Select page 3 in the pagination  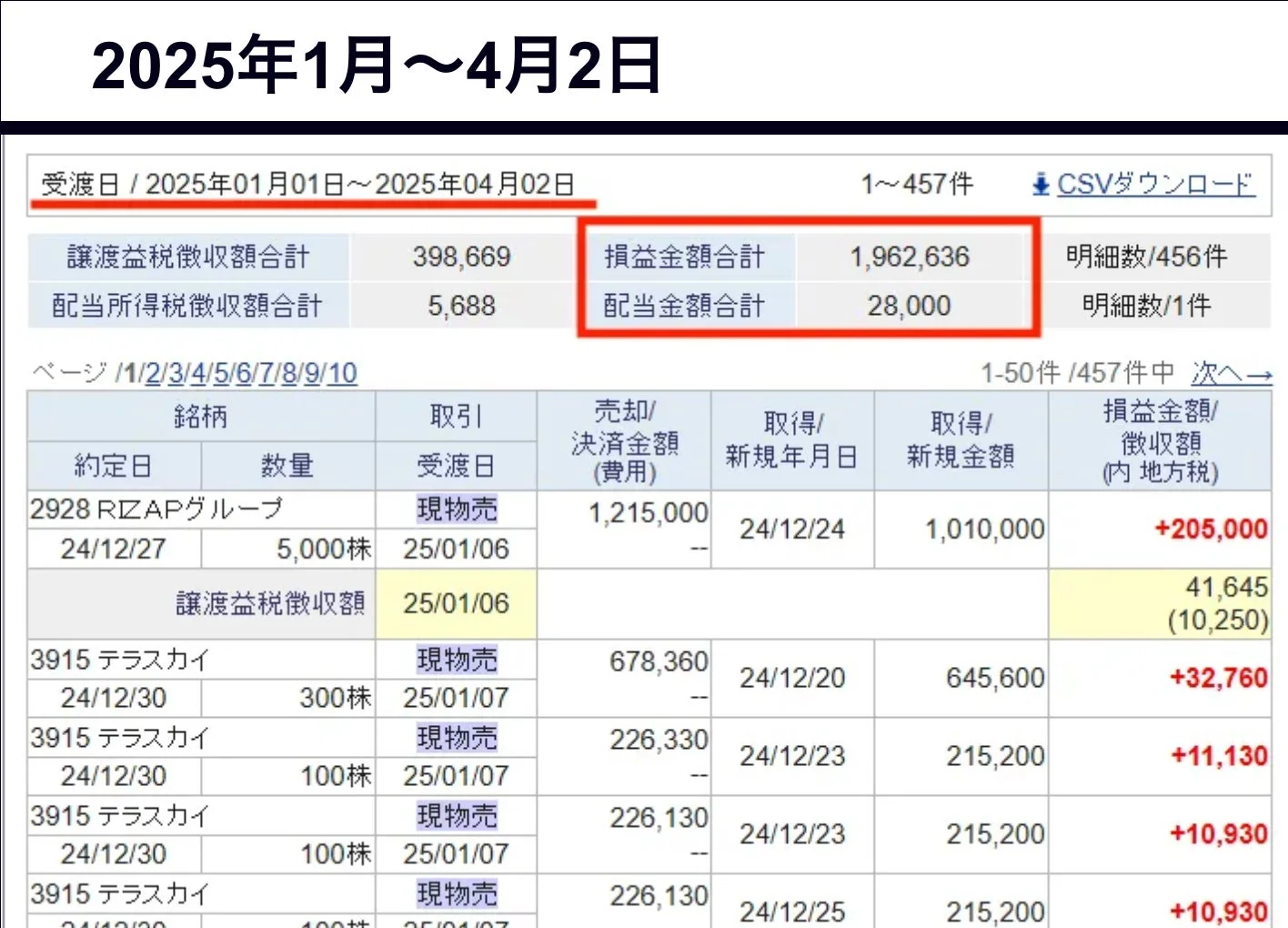(175, 373)
